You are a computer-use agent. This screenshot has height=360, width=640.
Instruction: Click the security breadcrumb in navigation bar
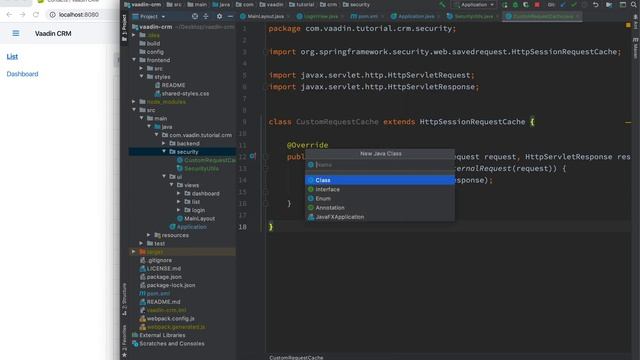(x=356, y=4)
